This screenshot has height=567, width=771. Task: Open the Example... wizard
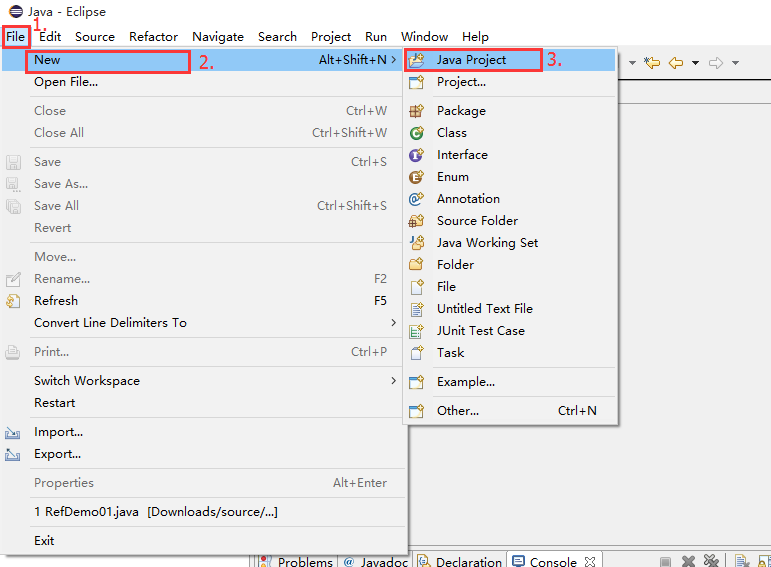click(x=509, y=382)
